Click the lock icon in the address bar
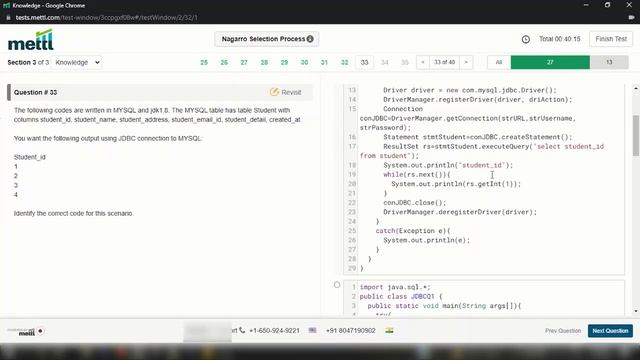 [x=8, y=18]
